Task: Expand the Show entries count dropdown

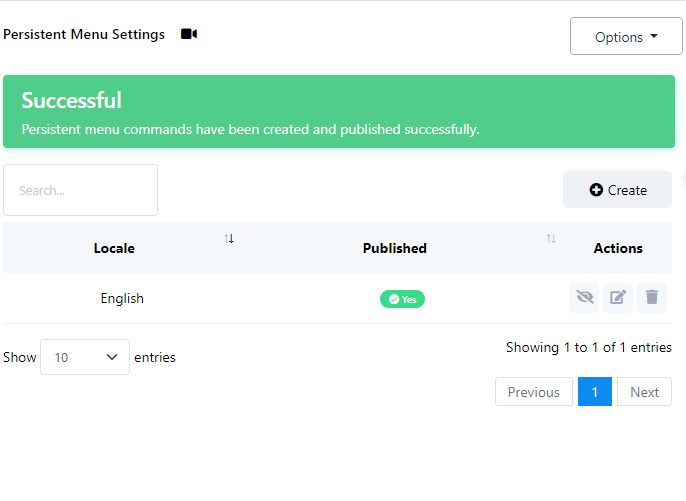Action: click(x=85, y=357)
